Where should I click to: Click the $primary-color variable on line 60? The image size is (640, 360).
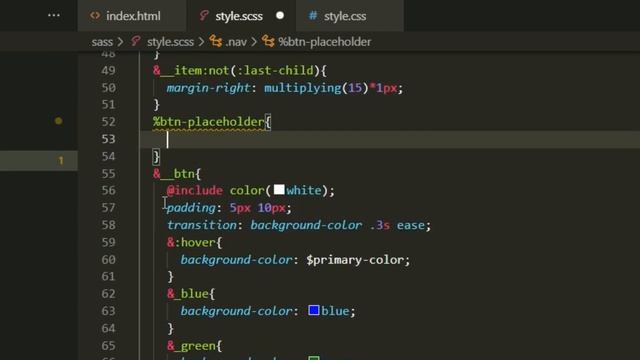click(x=355, y=260)
